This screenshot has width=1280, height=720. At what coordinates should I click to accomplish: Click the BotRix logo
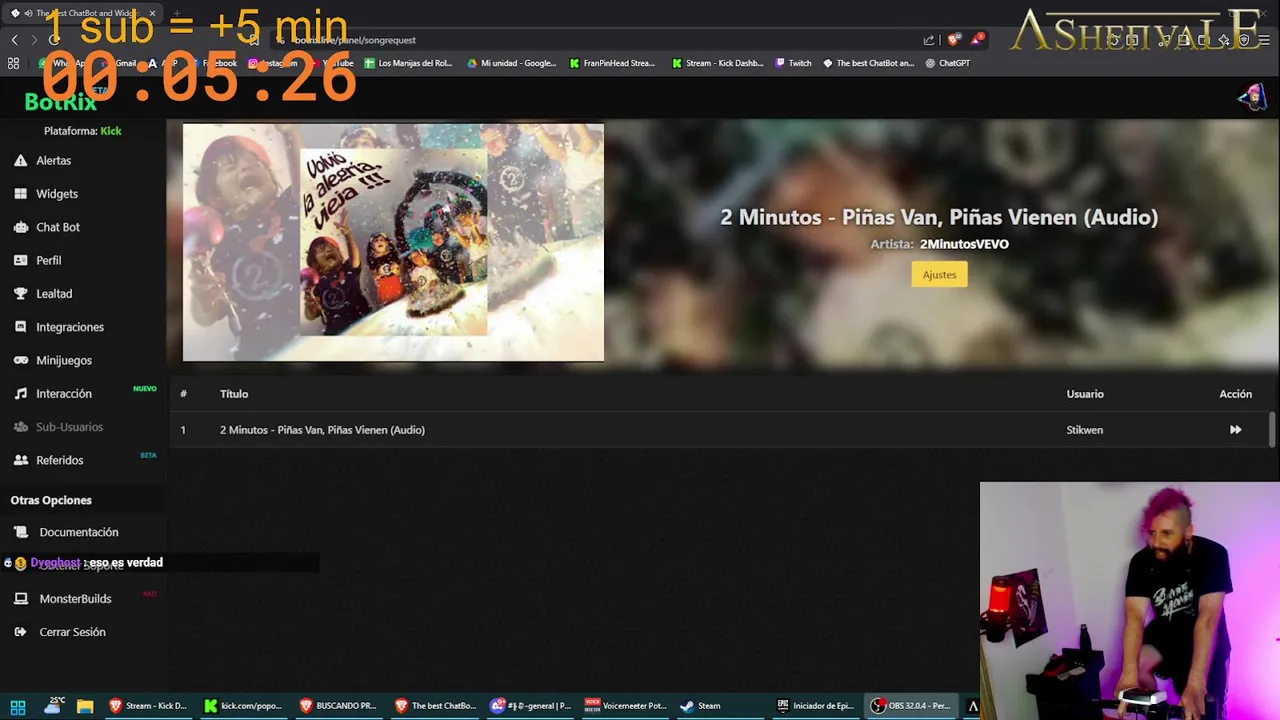60,101
